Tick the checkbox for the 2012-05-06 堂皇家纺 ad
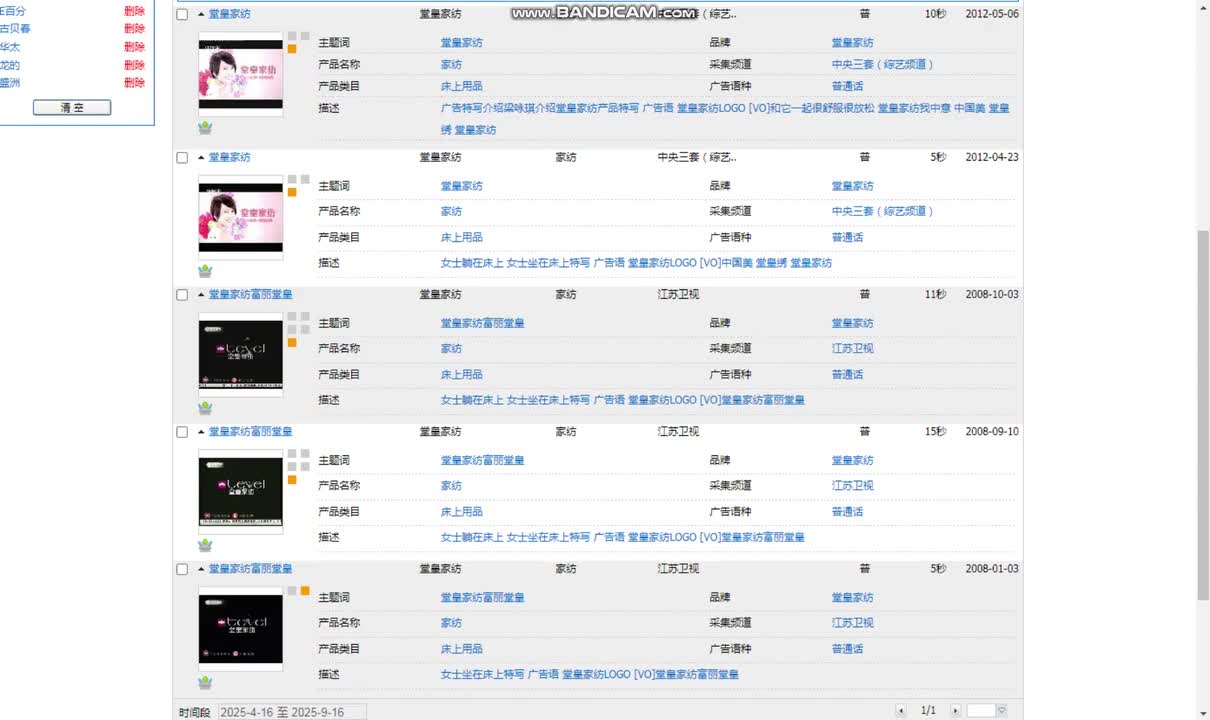Screen dimensions: 1210x720 click(182, 15)
